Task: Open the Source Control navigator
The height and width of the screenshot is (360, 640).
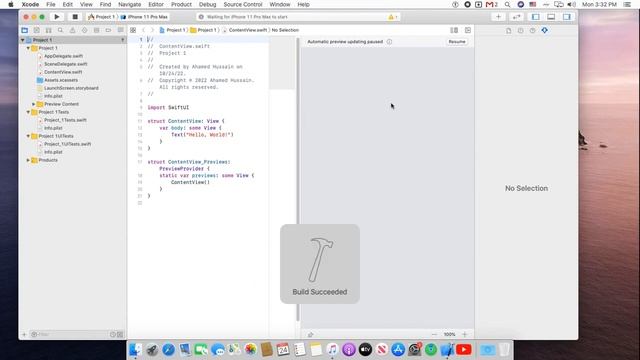Action: (36, 30)
